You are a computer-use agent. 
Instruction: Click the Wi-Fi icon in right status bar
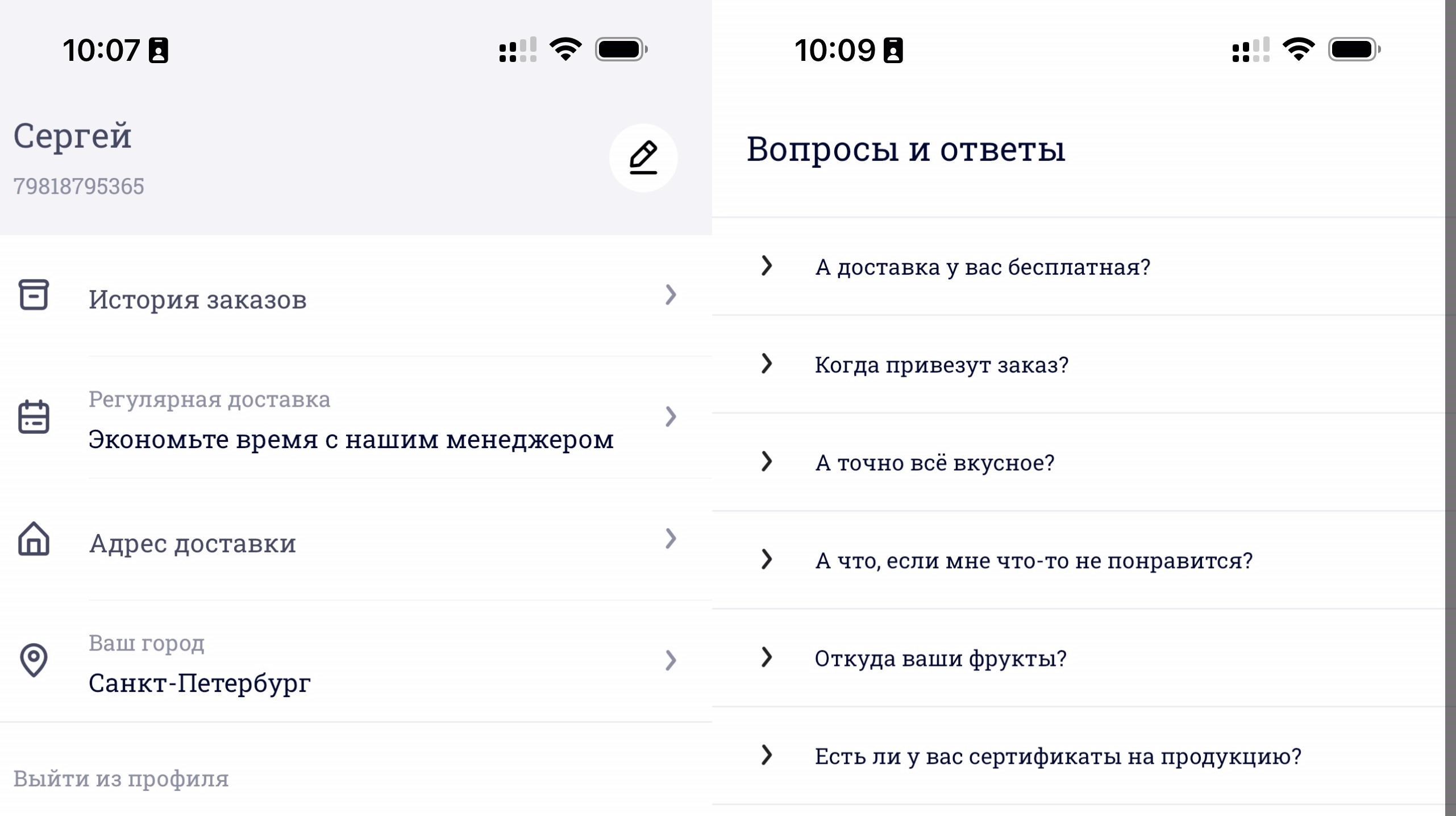pyautogui.click(x=1299, y=49)
